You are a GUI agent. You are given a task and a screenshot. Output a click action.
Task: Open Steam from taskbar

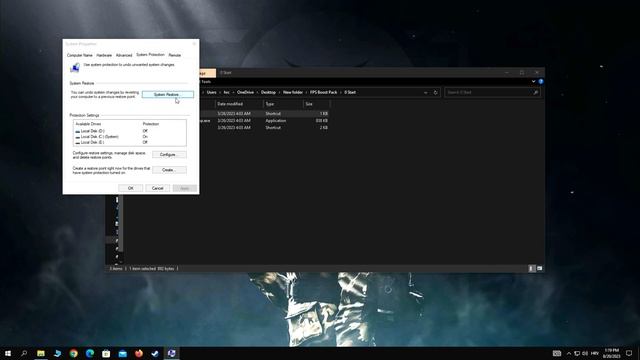[x=155, y=353]
